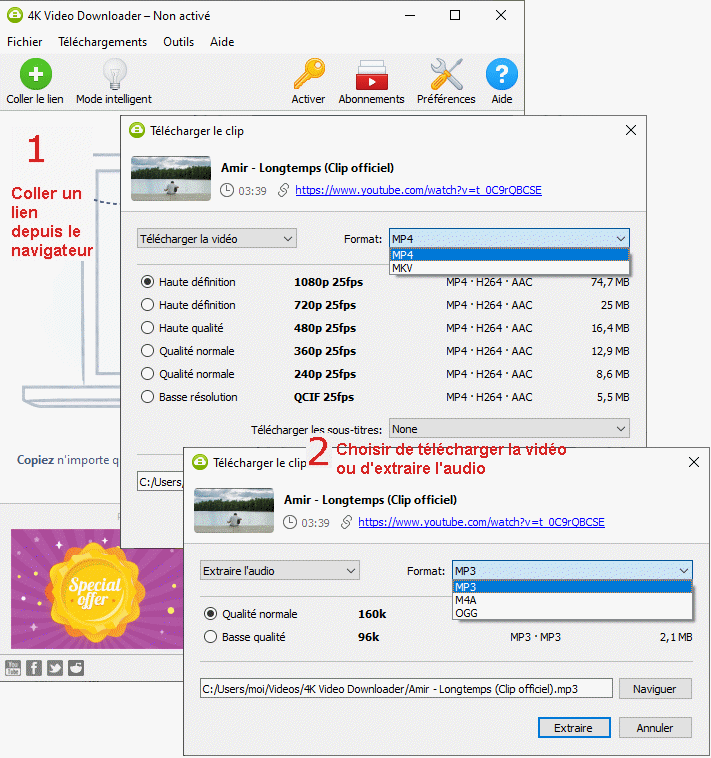Screen dimensions: 711x758
Task: Select Qualité normale 160k audio option
Action: [210, 614]
